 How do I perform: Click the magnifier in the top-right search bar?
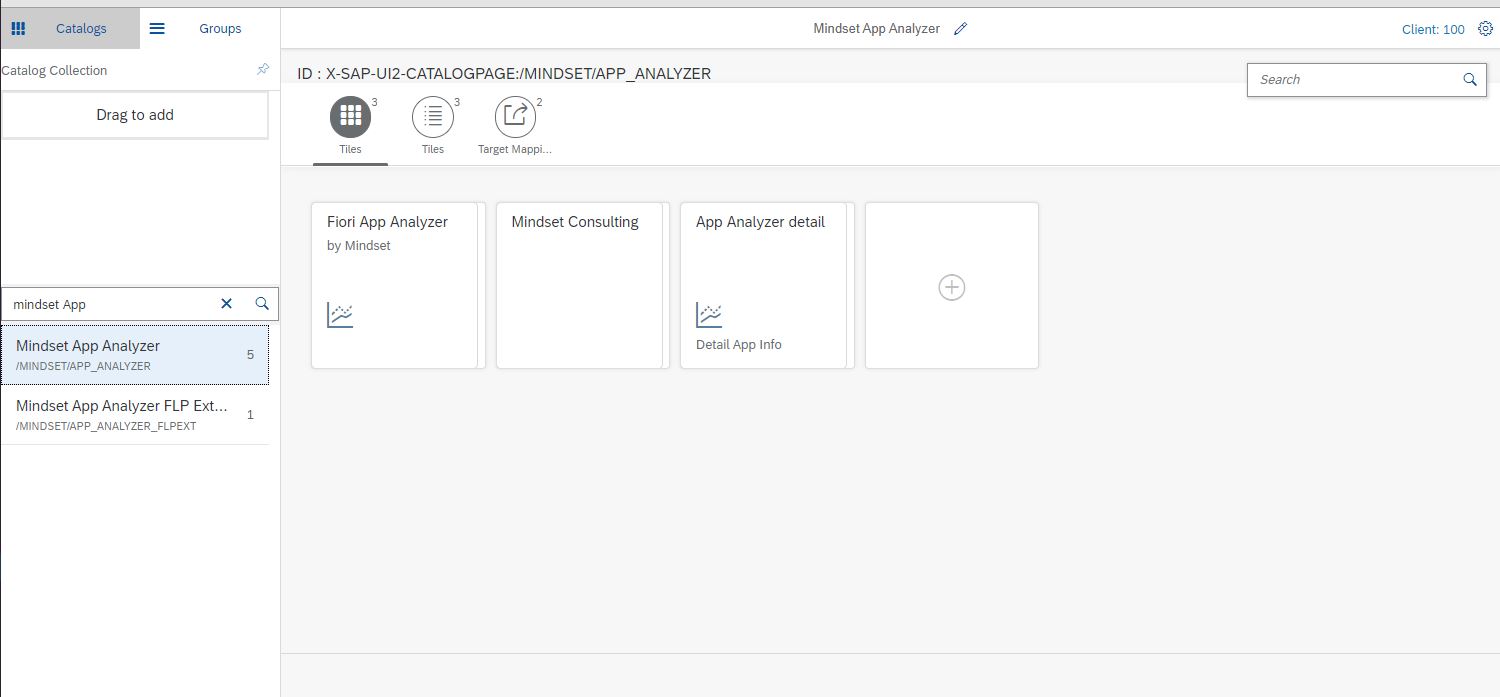tap(1469, 79)
